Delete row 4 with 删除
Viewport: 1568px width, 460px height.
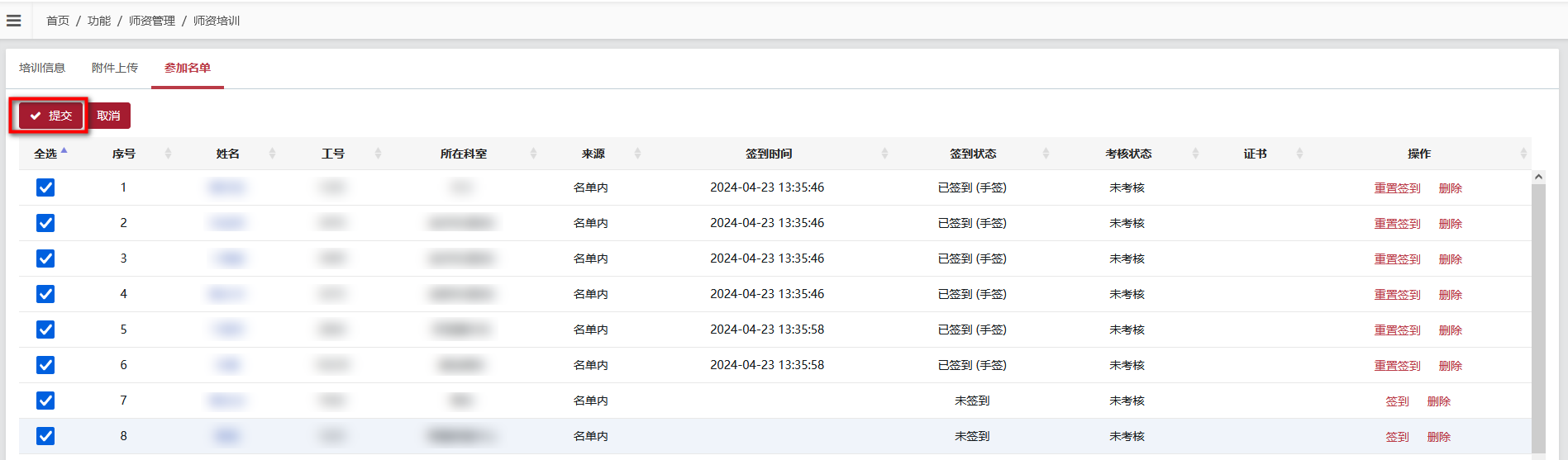(x=1451, y=295)
